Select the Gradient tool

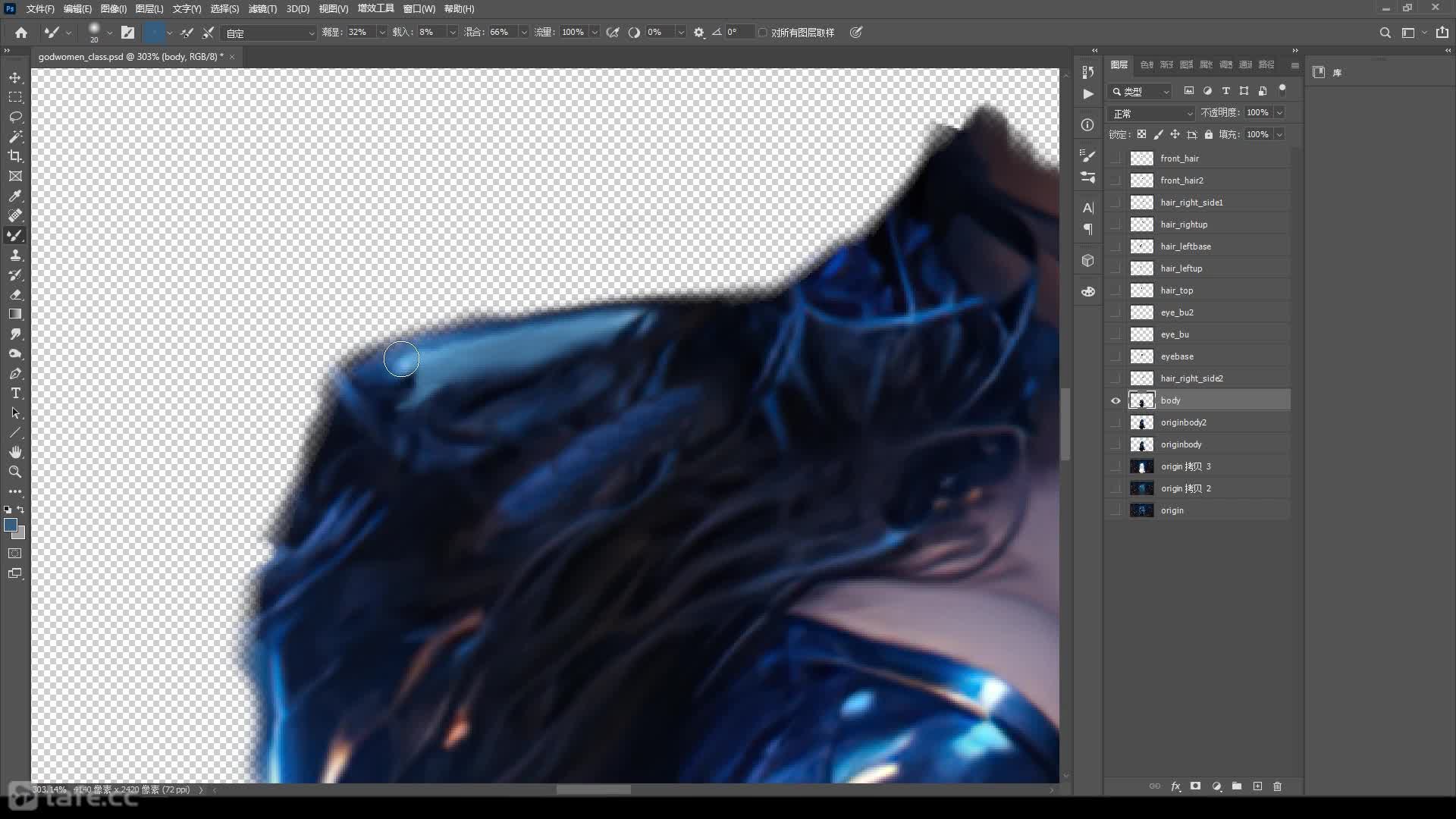click(x=15, y=315)
